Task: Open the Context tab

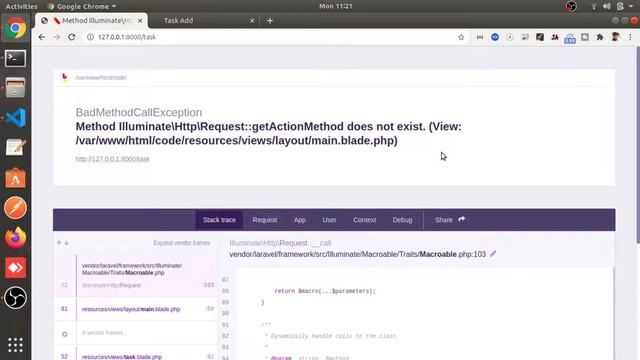Action: (x=364, y=220)
